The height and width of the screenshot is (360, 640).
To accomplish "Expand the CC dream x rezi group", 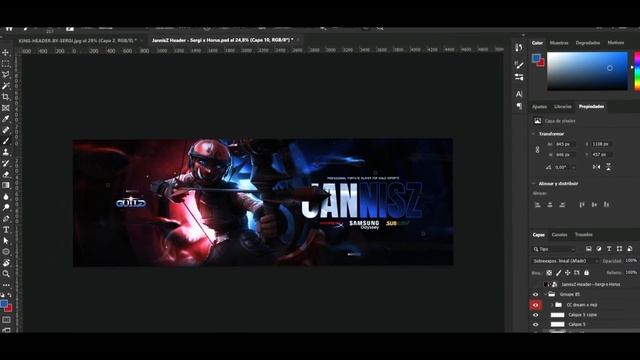I will [x=552, y=305].
